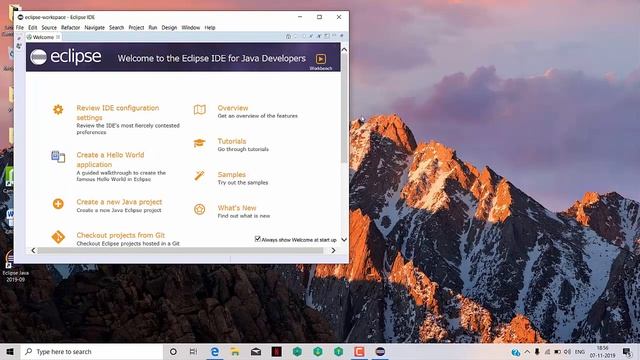
Task: Close the Welcome tab
Action: (x=58, y=37)
